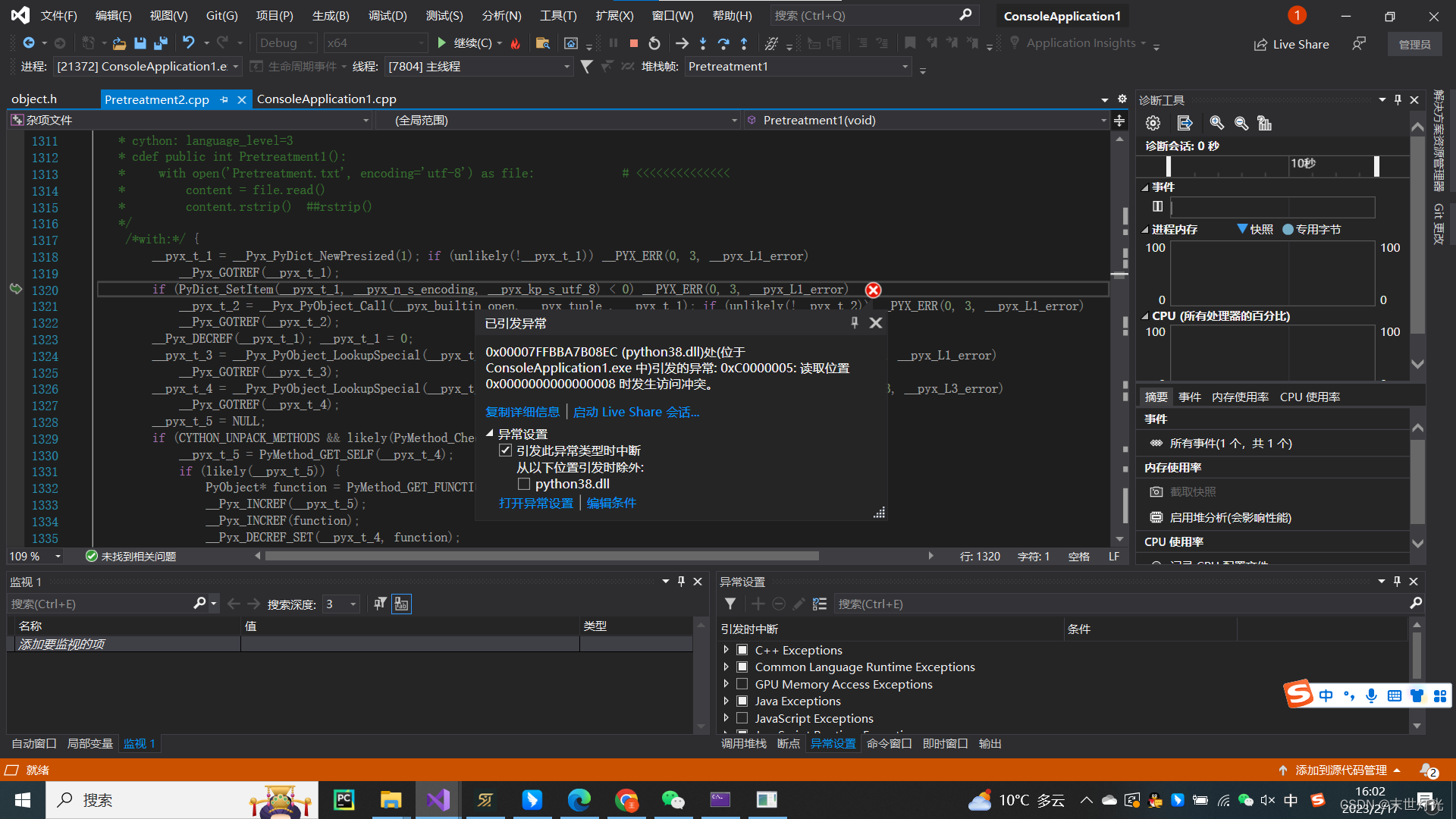The width and height of the screenshot is (1456, 819).
Task: Click the red Stop Debugging square icon
Action: tap(634, 43)
